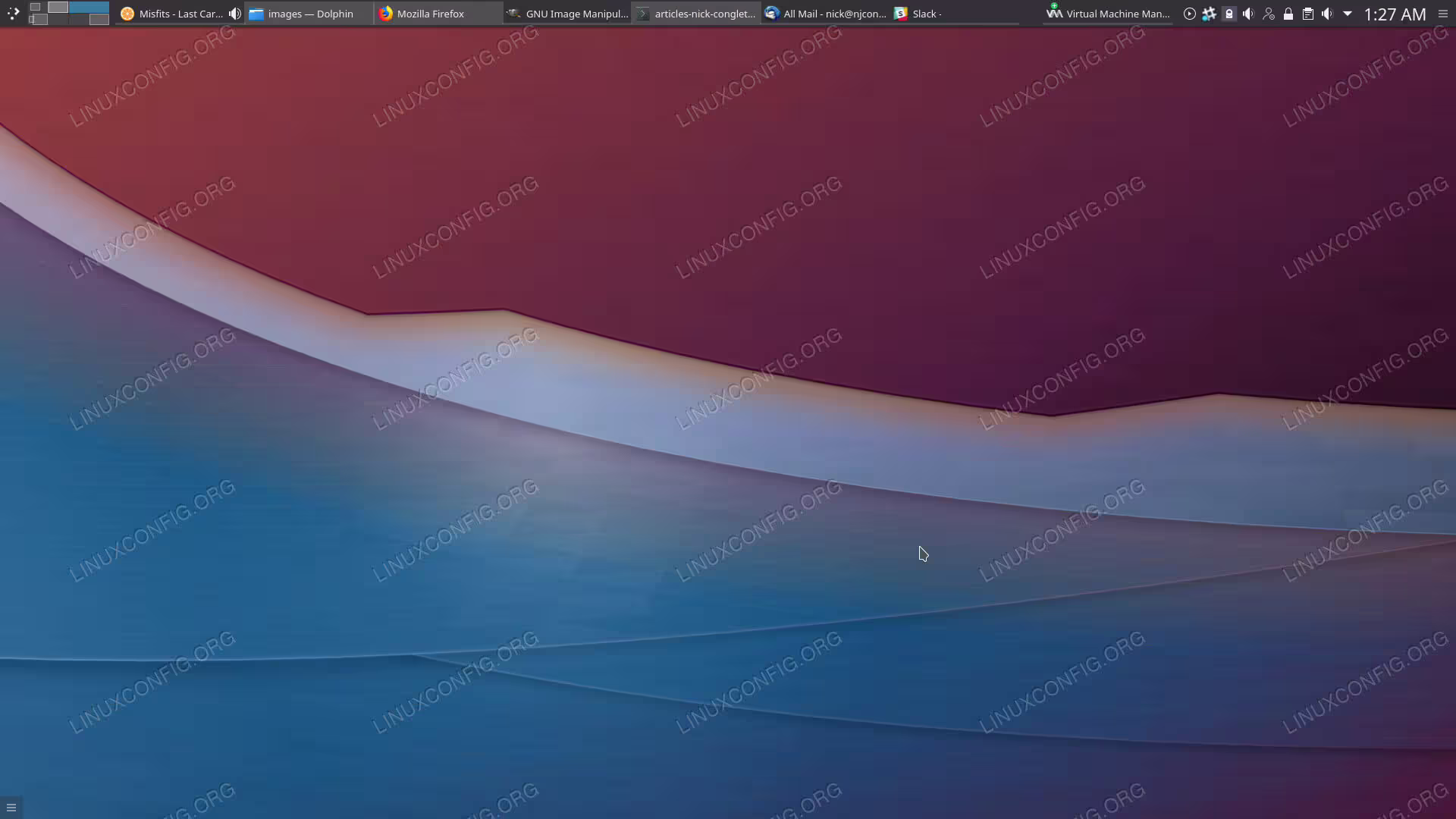Open the media player tray icon
The image size is (1456, 819).
coord(1190,14)
